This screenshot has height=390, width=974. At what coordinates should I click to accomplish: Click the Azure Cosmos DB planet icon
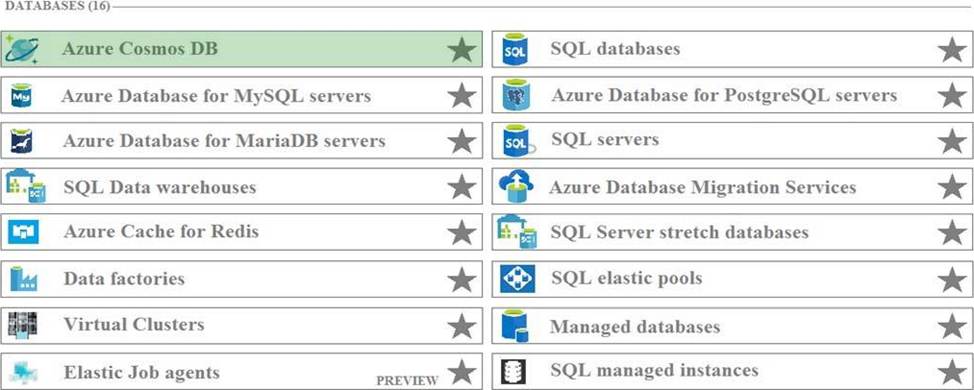coord(21,49)
